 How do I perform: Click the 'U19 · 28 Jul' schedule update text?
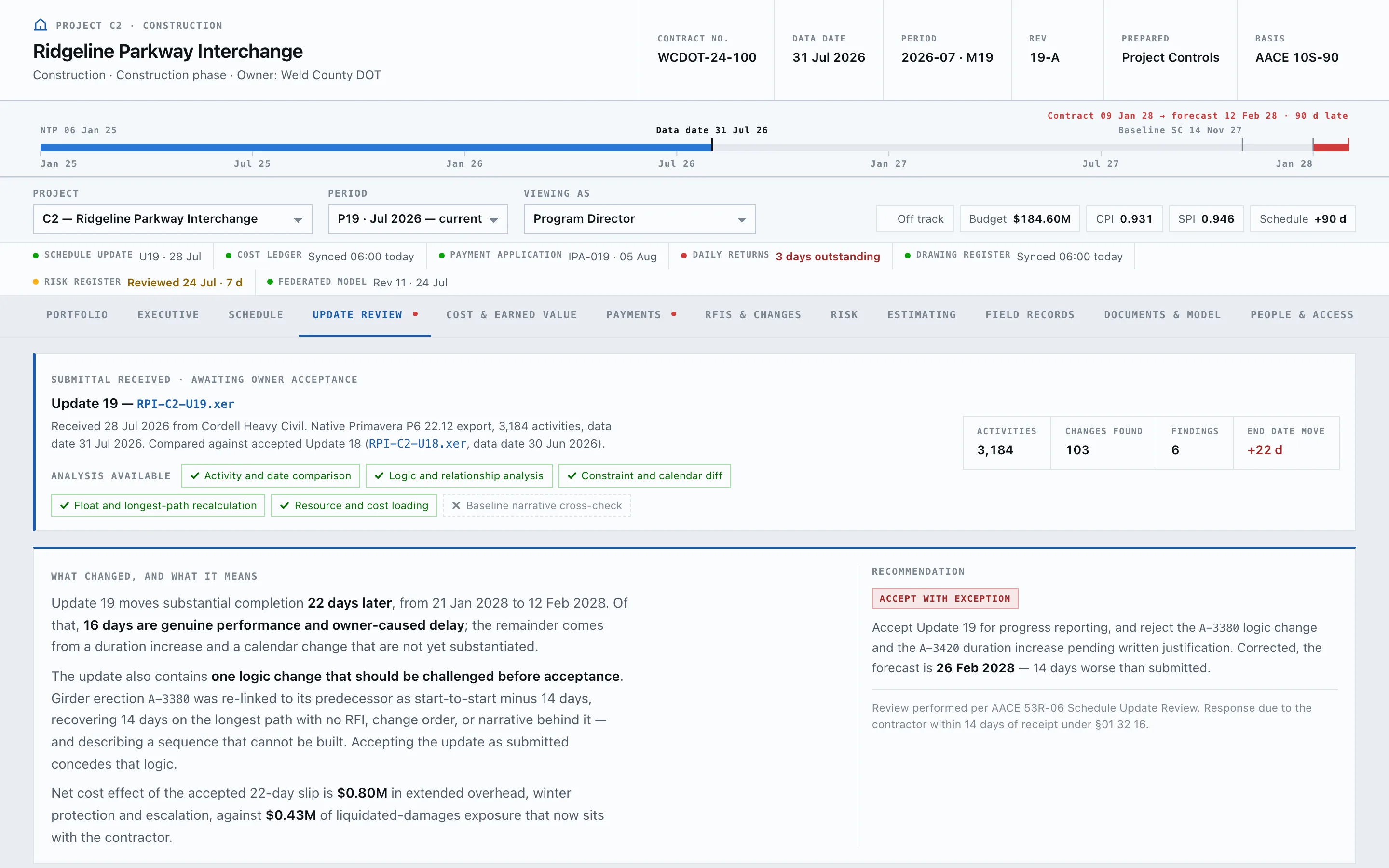pyautogui.click(x=170, y=257)
